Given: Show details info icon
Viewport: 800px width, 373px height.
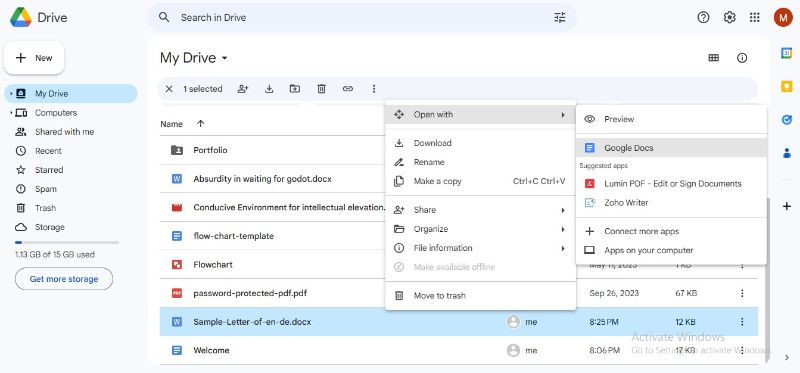Looking at the screenshot, I should [x=742, y=58].
